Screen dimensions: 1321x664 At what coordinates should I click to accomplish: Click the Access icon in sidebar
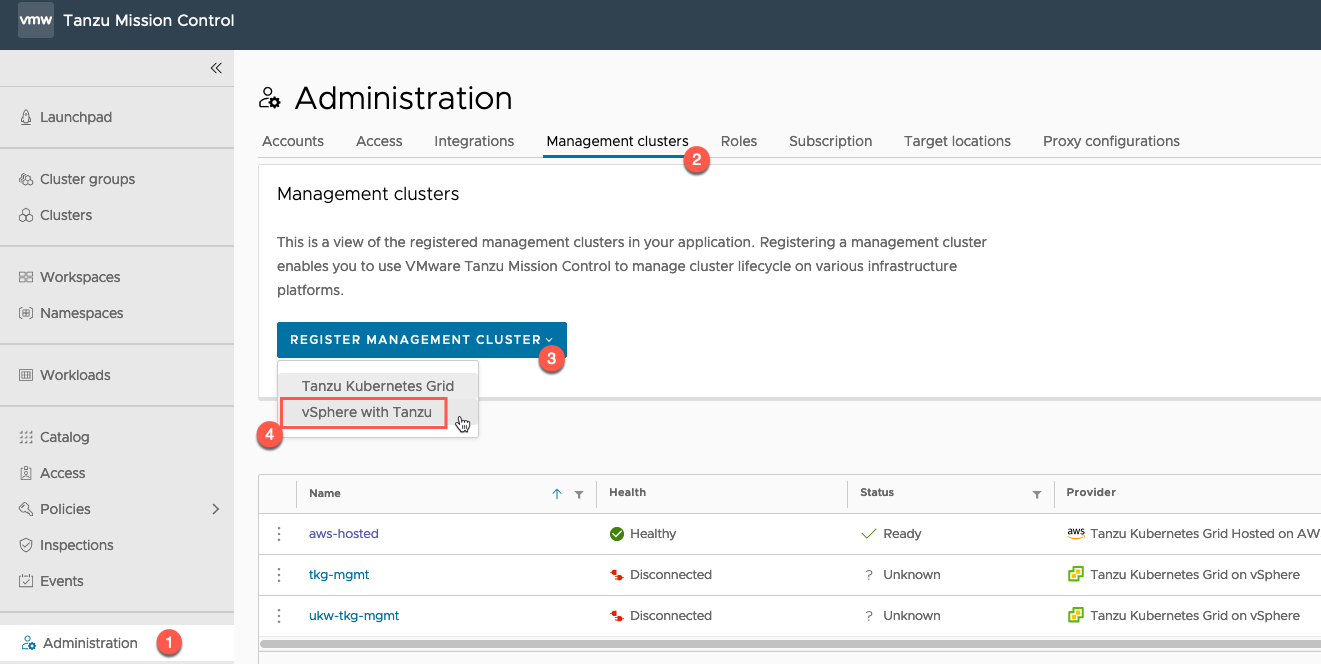26,473
